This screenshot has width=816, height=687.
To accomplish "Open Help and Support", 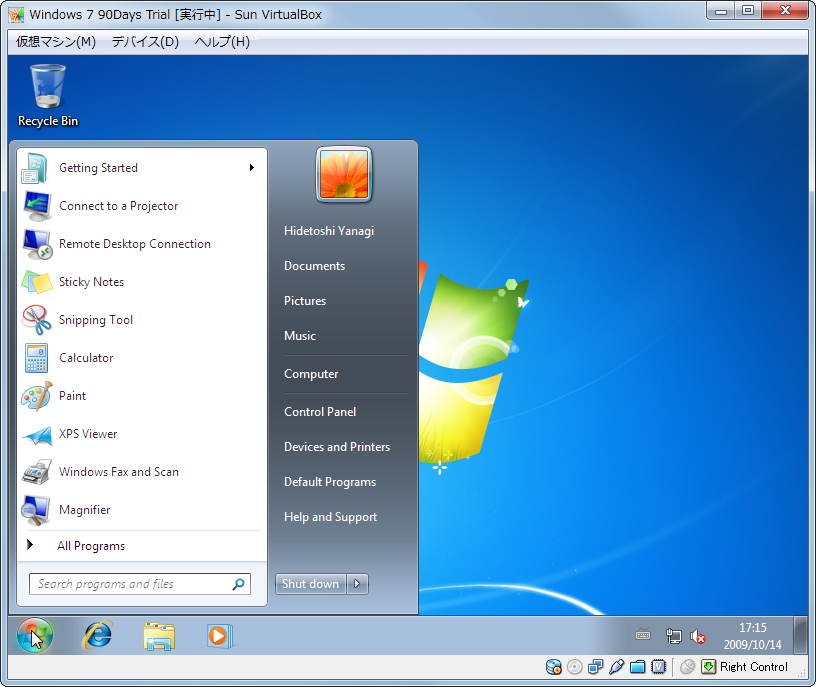I will [330, 516].
